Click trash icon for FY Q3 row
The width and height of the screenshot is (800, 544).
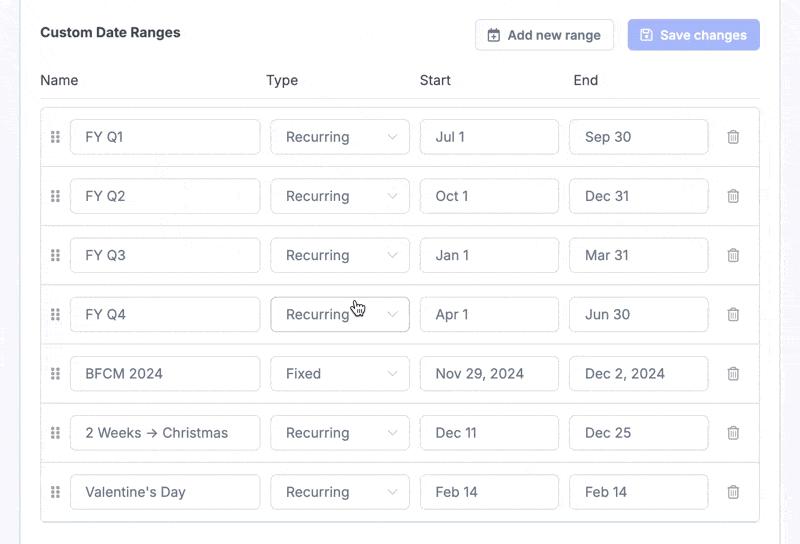tap(733, 255)
